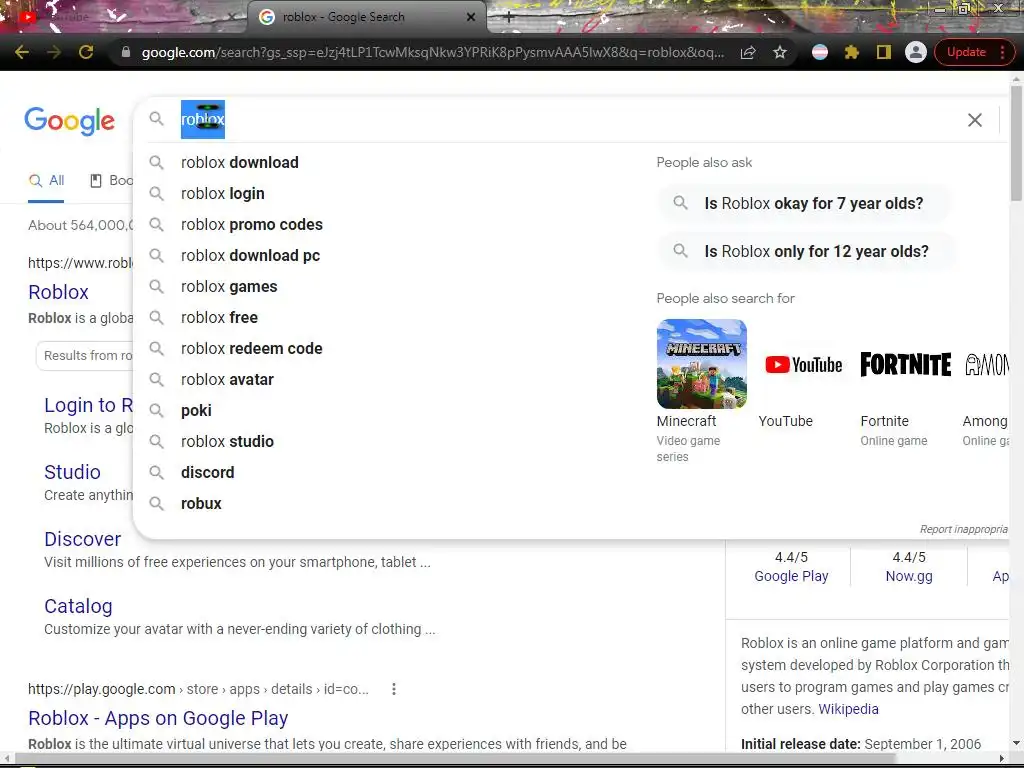Open the Minecraft thumbnail
This screenshot has height=768, width=1024.
701,364
